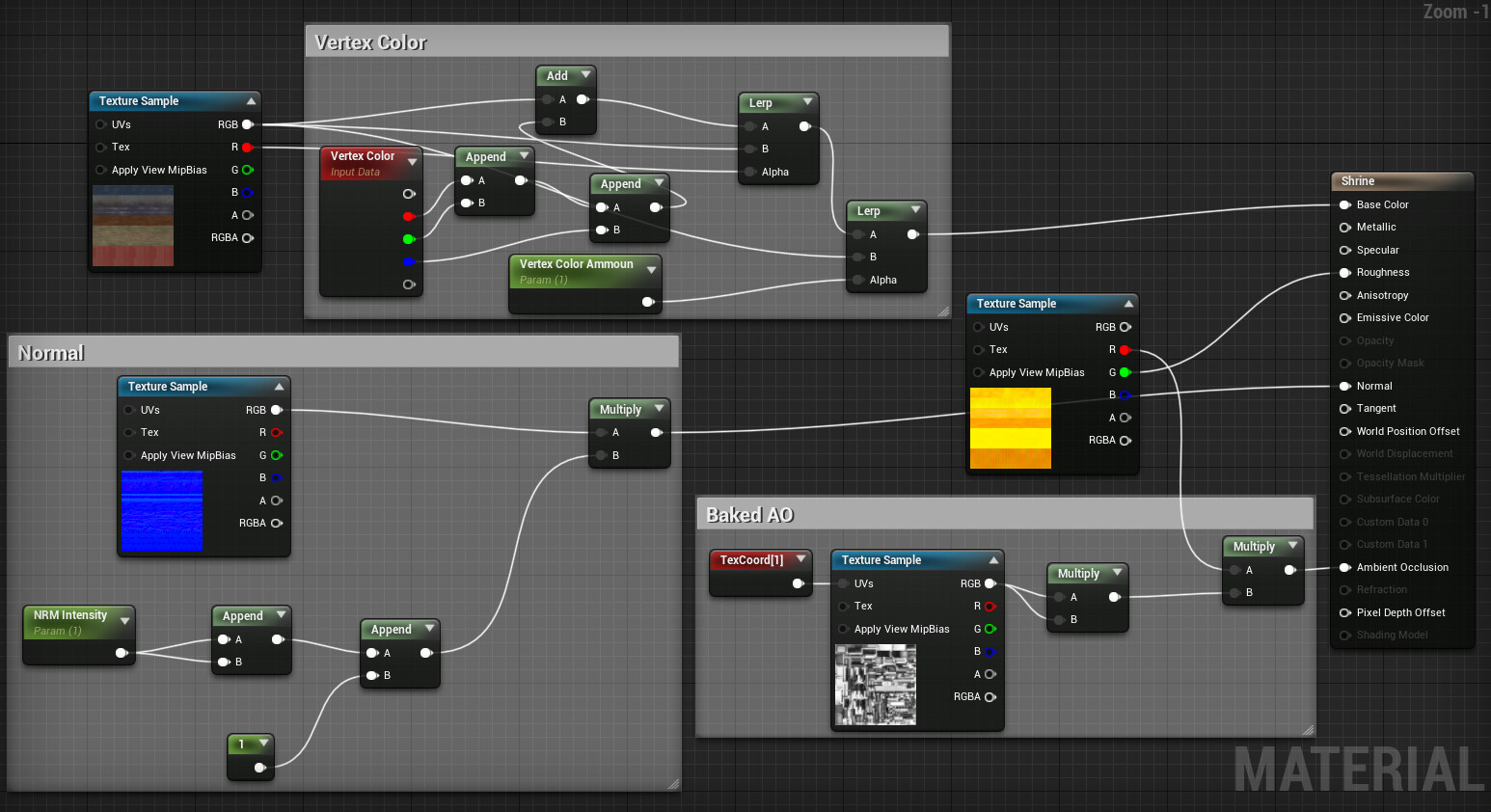
Task: Click RGBA output pin of top-left Texture Sample
Action: tap(248, 238)
